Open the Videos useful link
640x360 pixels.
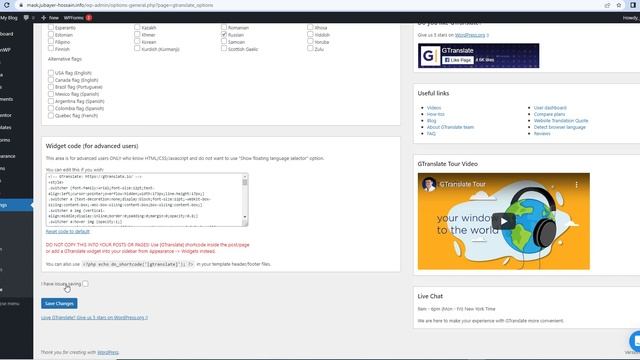(434, 108)
